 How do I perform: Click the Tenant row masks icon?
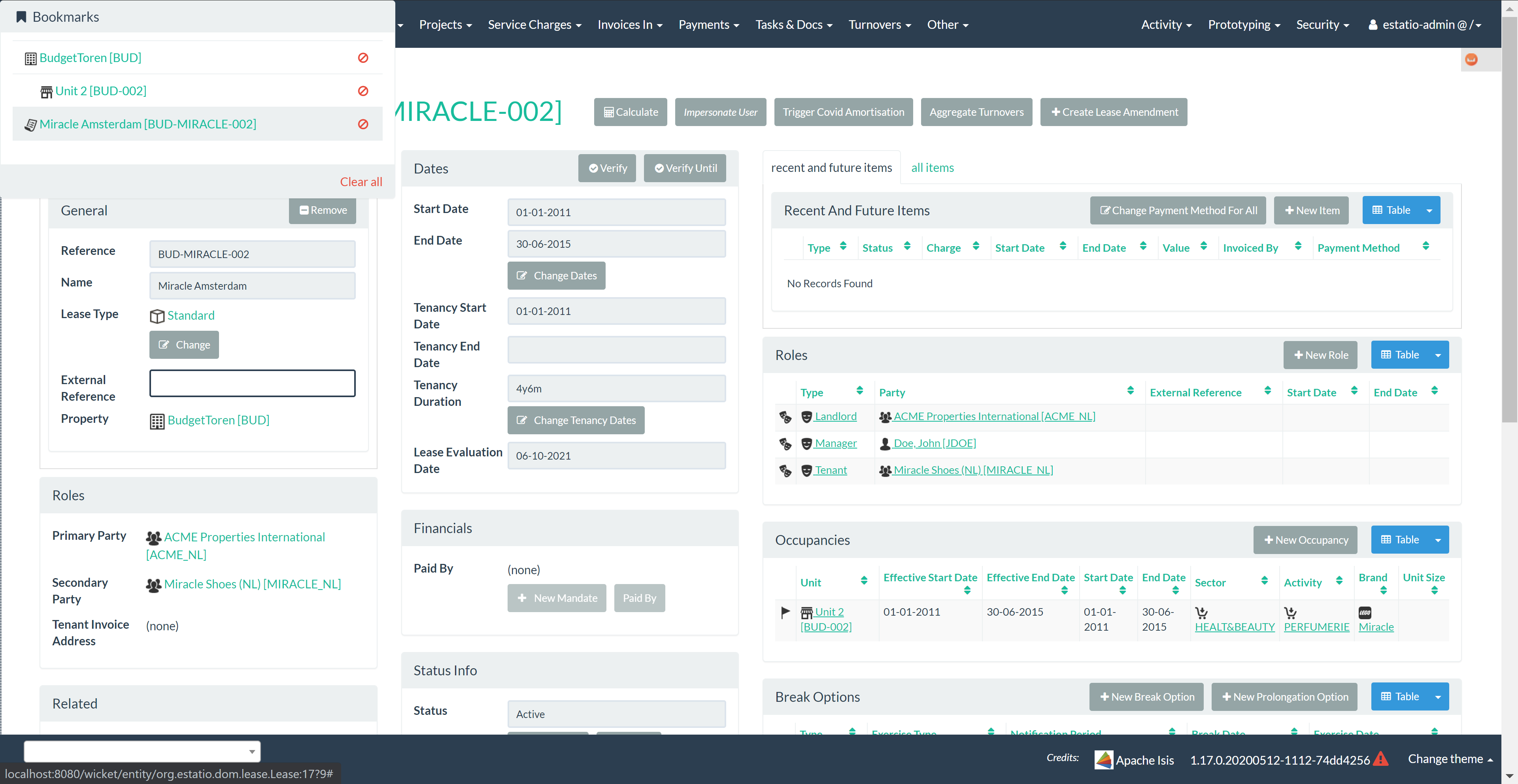pos(785,470)
